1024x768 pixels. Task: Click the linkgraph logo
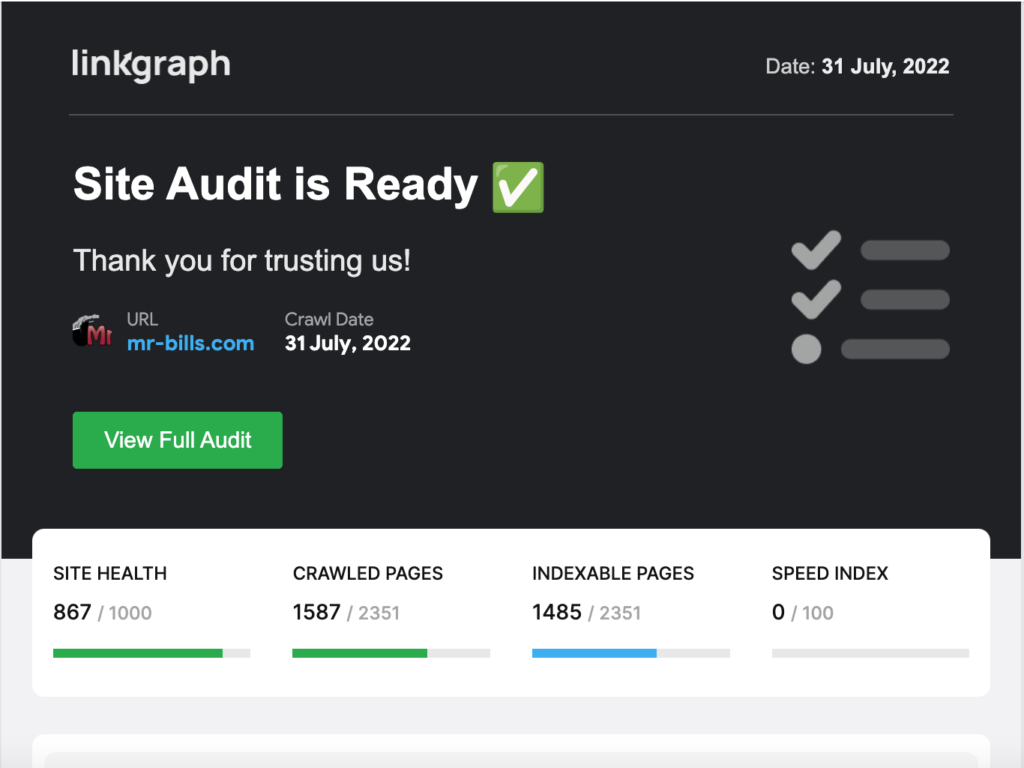point(150,64)
